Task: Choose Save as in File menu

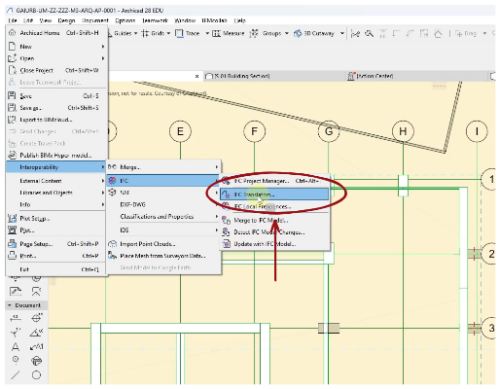Action: [56, 108]
